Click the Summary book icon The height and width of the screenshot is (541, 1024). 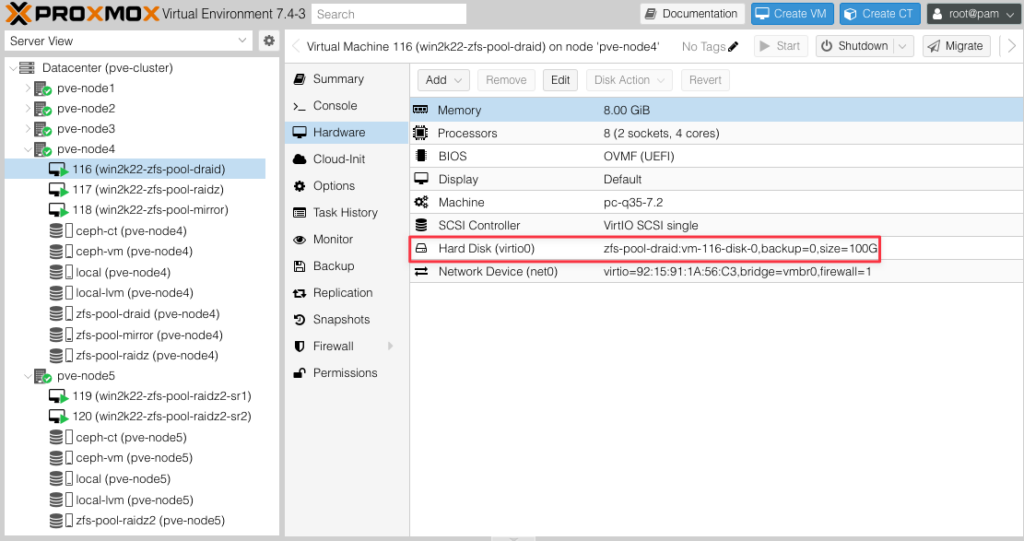[299, 78]
